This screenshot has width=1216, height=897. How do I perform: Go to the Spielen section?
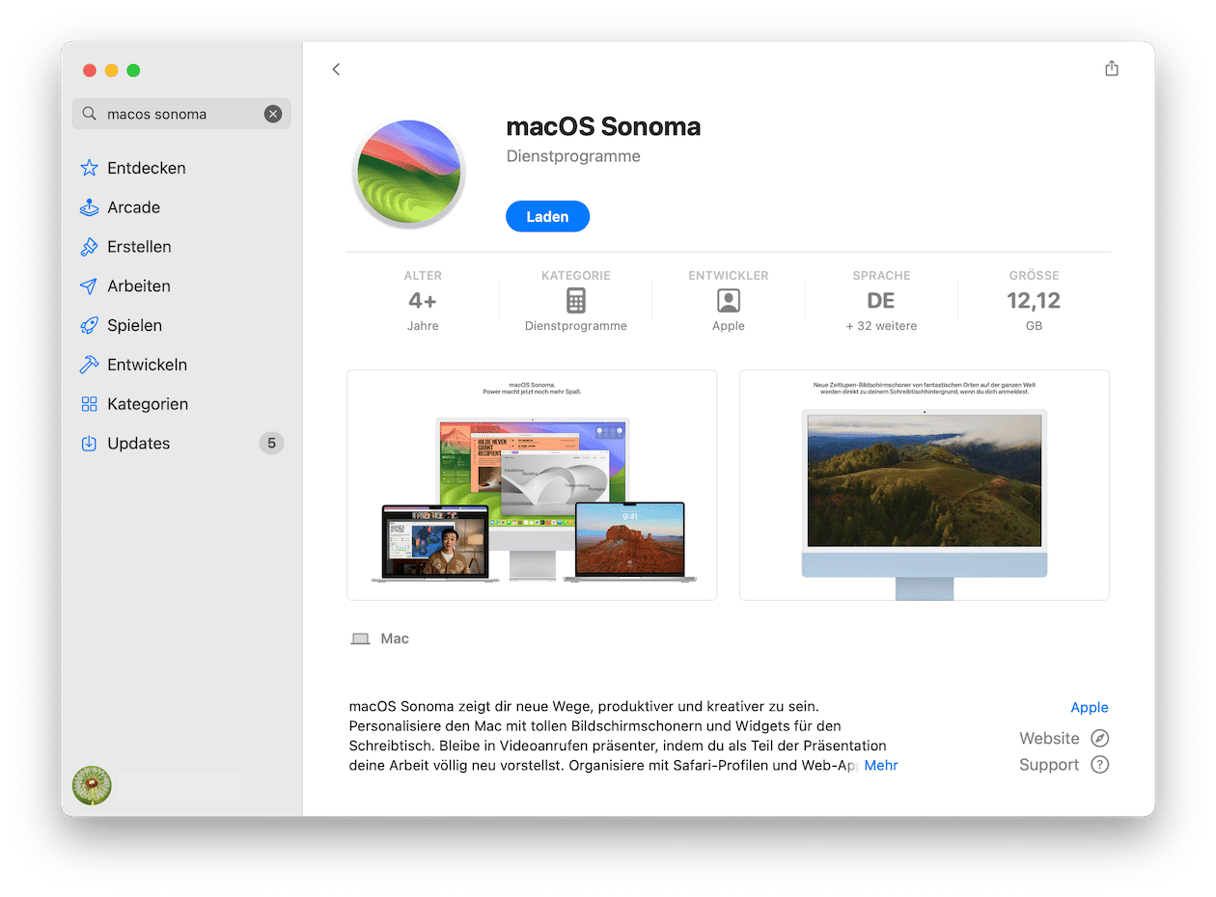pyautogui.click(x=135, y=325)
